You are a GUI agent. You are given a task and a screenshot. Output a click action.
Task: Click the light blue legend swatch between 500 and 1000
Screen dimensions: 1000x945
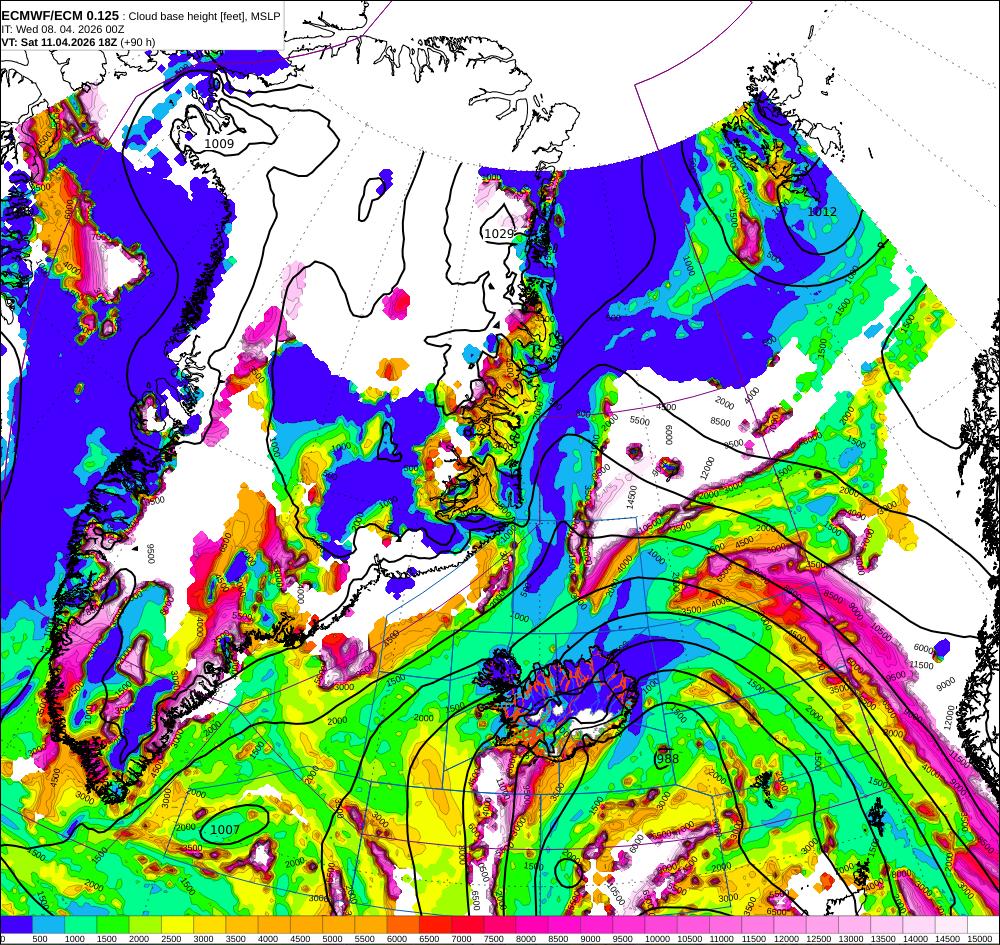(x=49, y=925)
